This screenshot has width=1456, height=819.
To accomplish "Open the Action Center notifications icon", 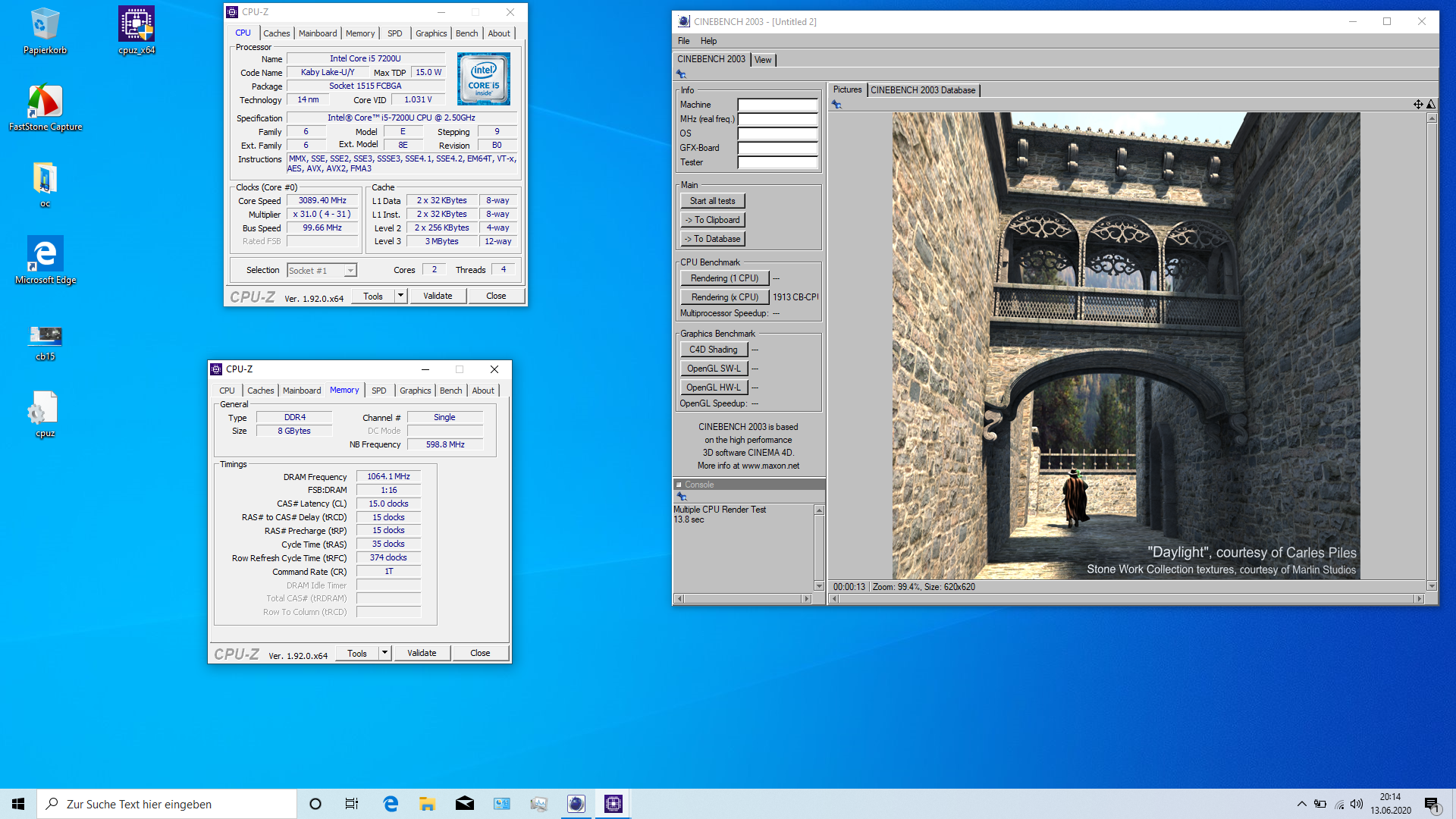I will 1432,804.
